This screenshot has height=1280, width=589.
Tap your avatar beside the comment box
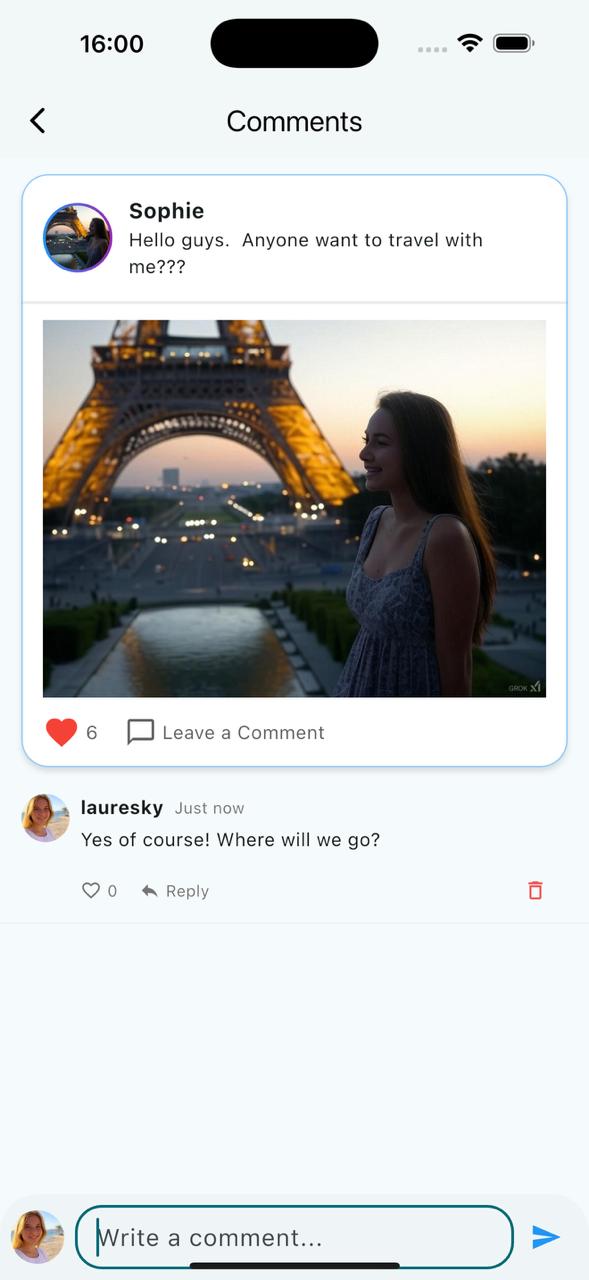click(x=37, y=1237)
